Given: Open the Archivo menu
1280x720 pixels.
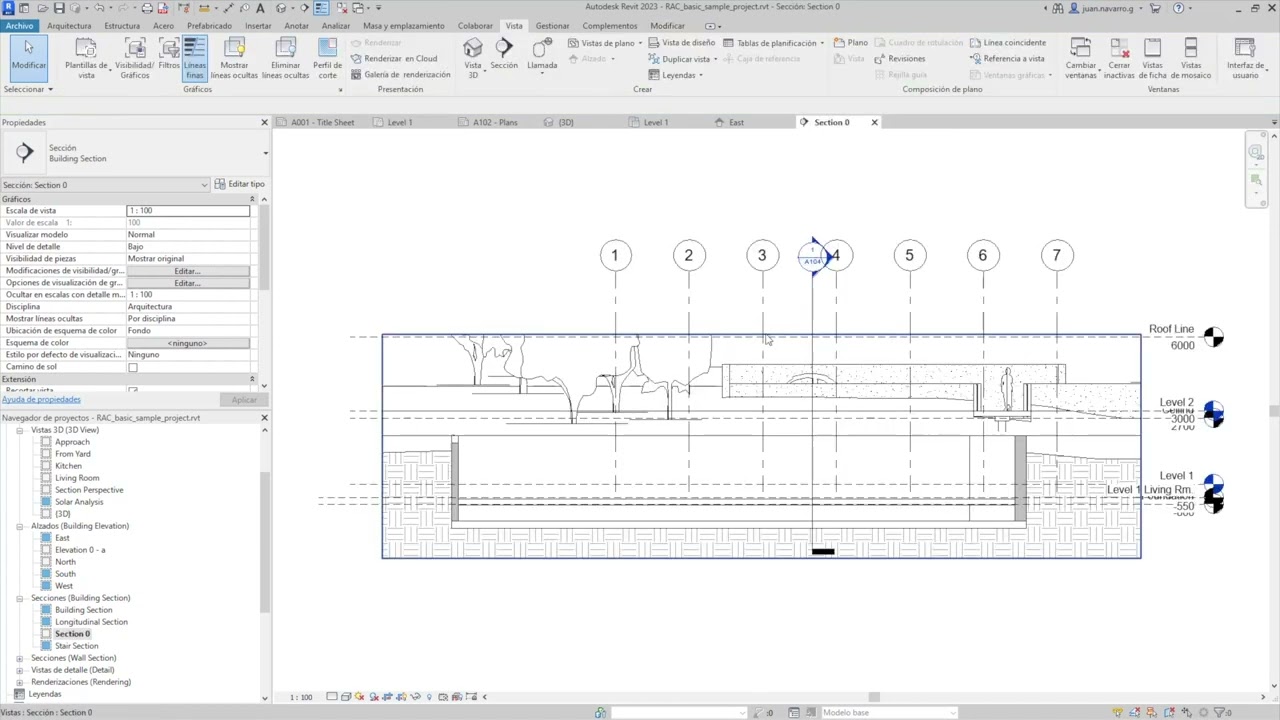Looking at the screenshot, I should click(x=19, y=25).
